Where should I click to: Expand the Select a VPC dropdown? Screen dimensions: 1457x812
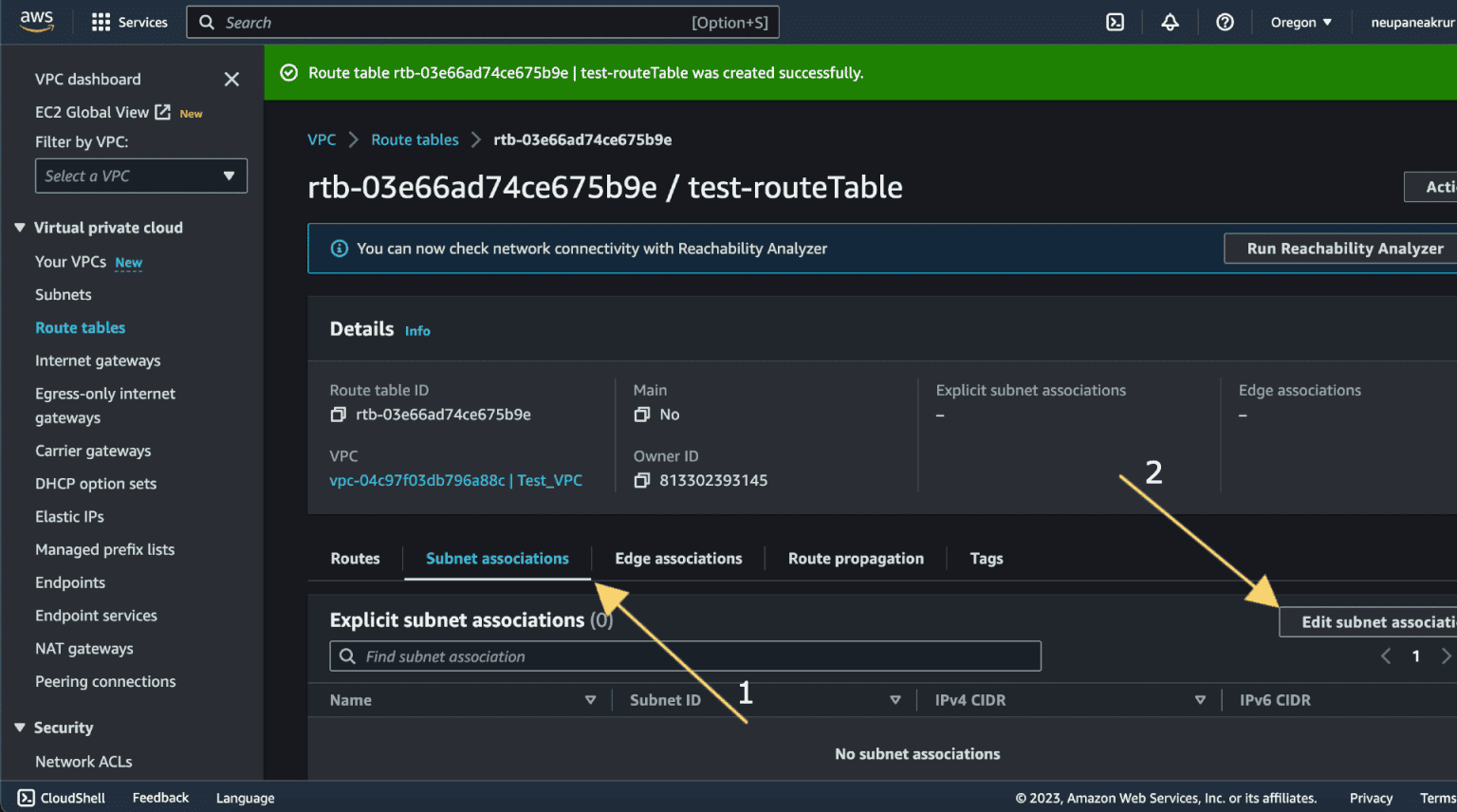click(140, 175)
